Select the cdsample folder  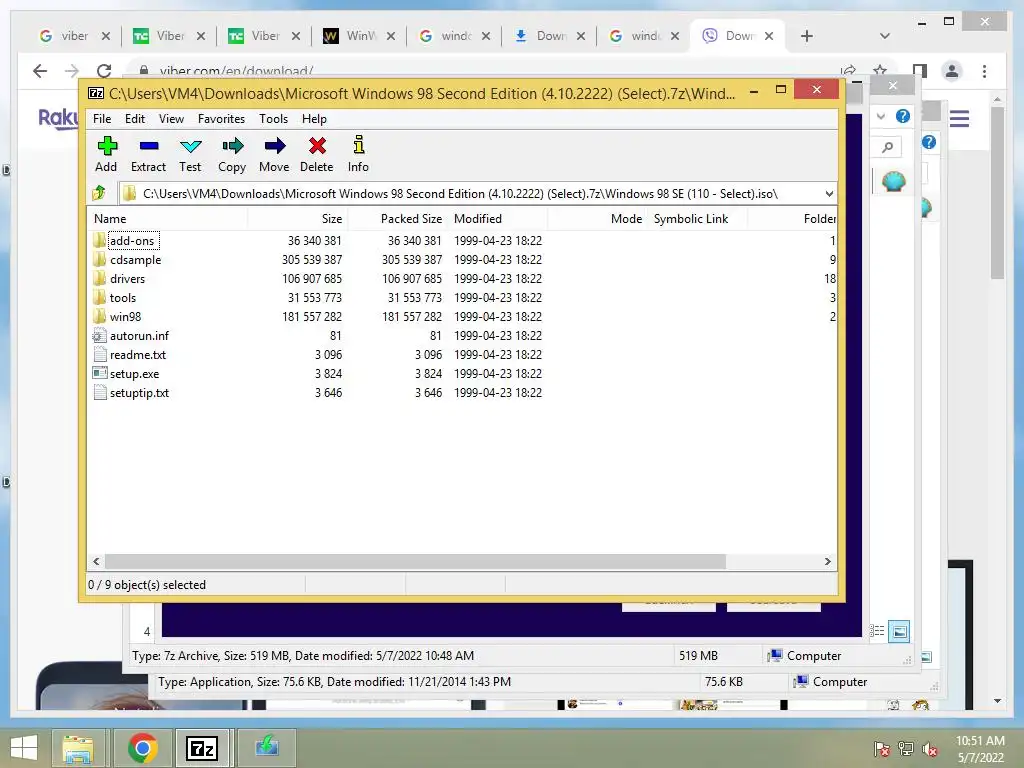(135, 260)
